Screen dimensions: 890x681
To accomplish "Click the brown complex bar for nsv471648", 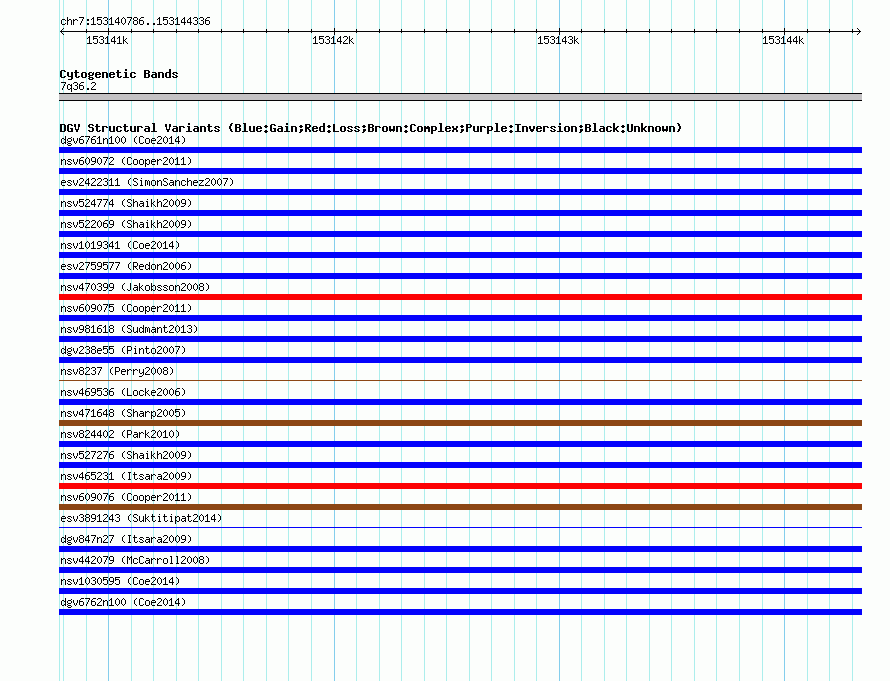I will 460,423.
